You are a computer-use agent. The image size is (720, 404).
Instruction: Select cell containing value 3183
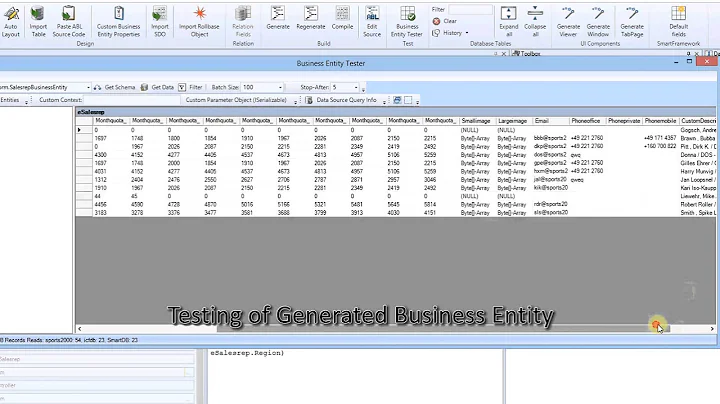coord(111,213)
